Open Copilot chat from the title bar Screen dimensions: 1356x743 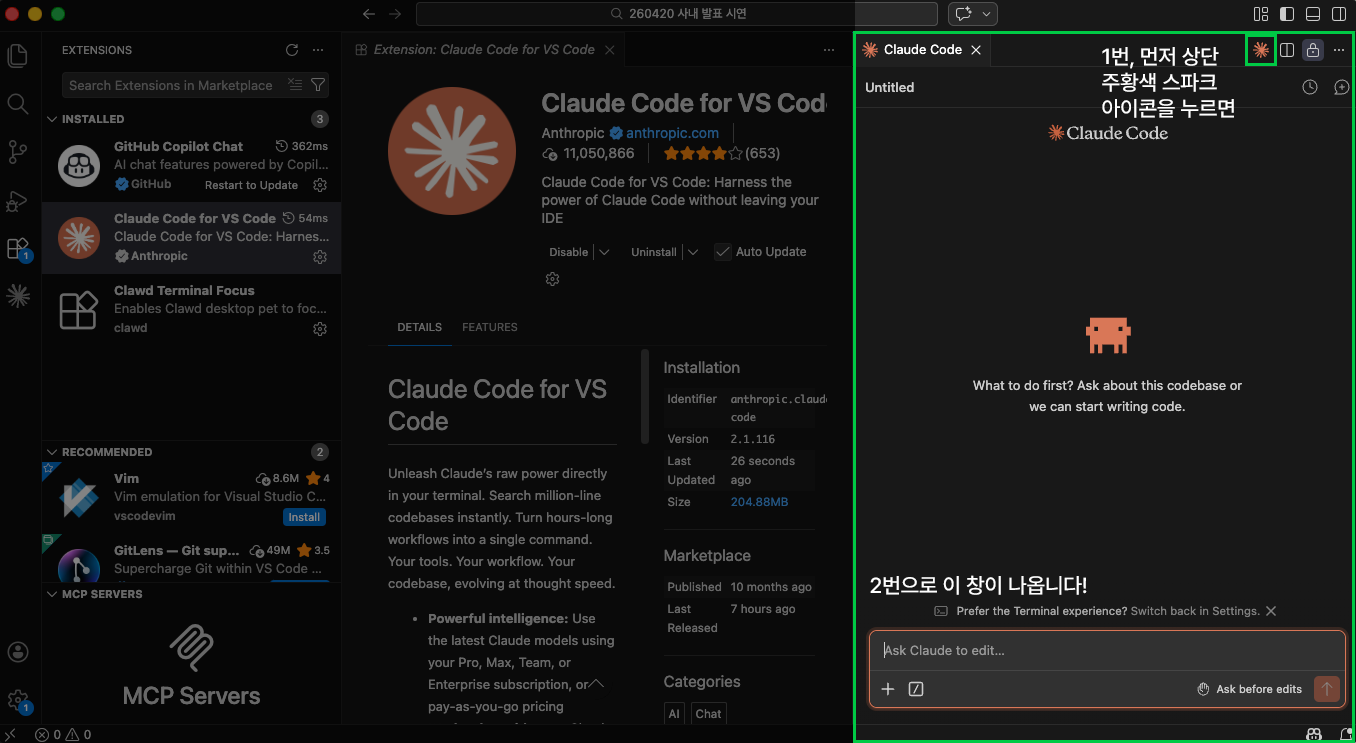964,14
